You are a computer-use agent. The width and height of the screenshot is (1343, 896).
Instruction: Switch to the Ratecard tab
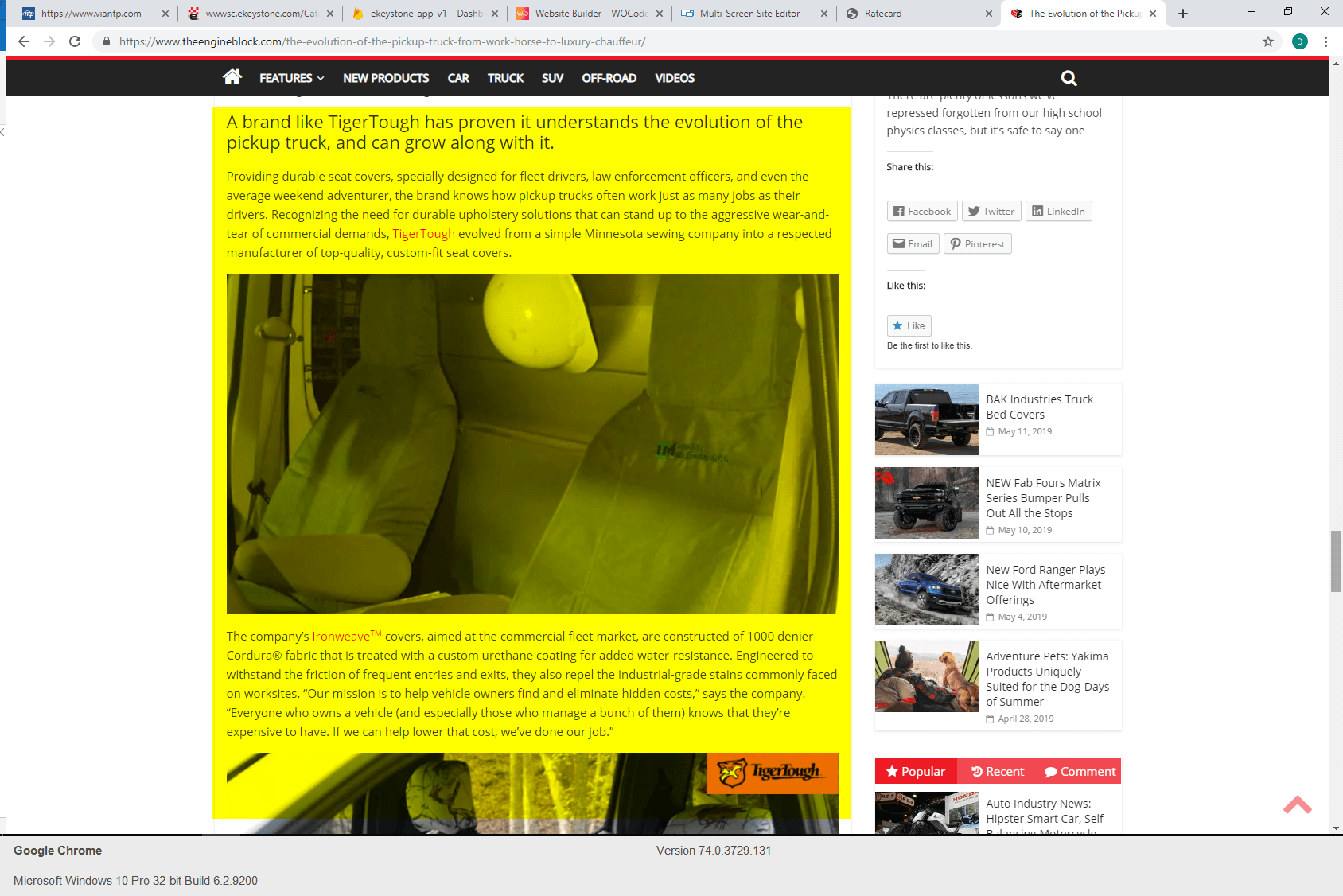(x=918, y=14)
